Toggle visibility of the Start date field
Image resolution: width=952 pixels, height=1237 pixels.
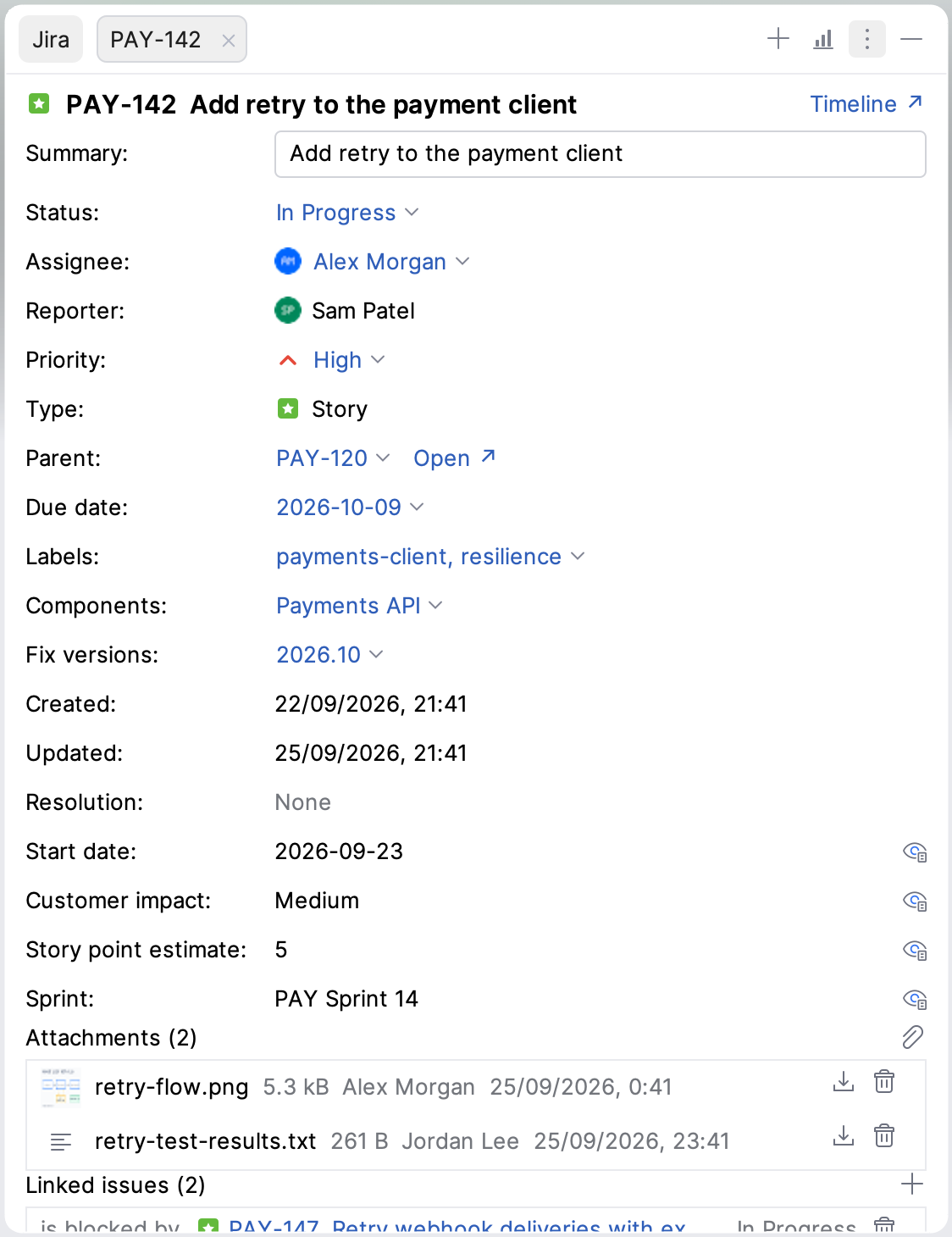[915, 851]
